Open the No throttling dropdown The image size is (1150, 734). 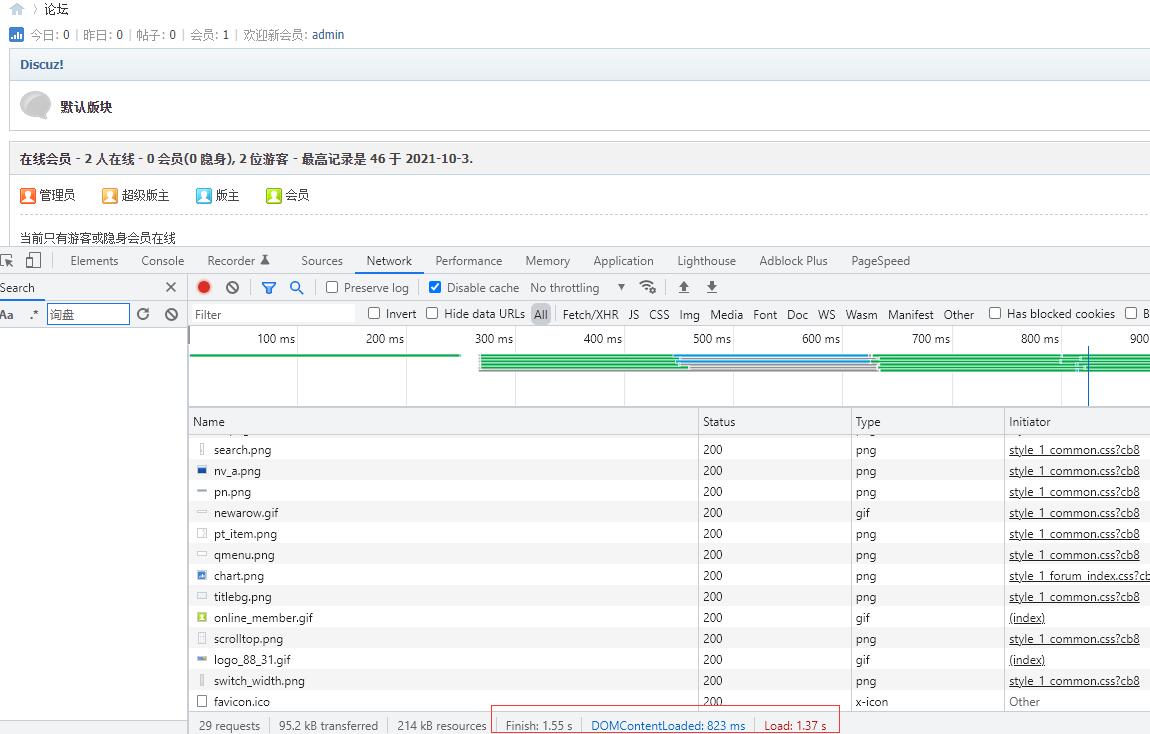coord(578,287)
